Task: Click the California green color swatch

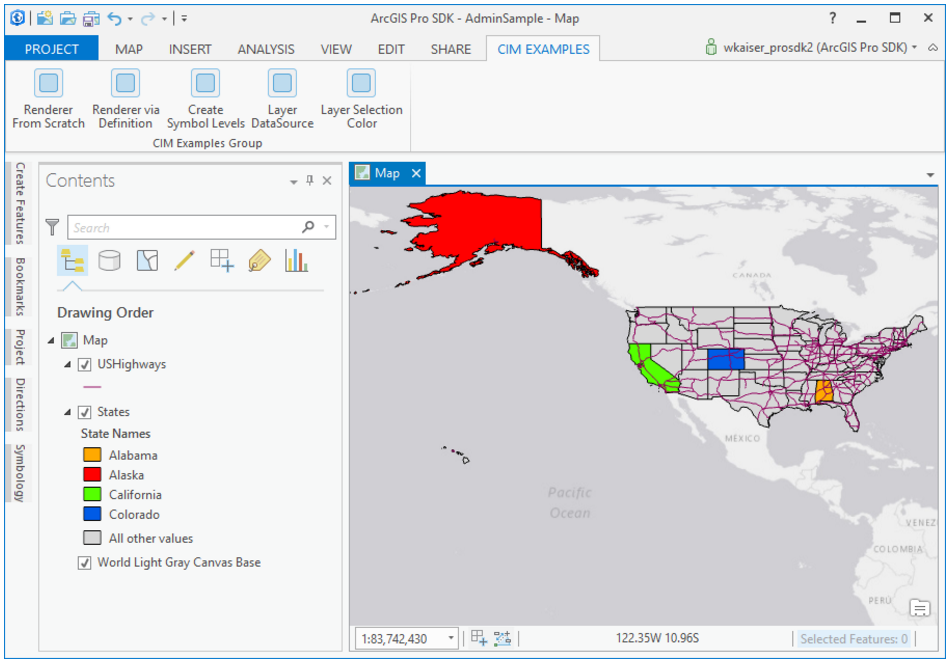Action: [92, 495]
